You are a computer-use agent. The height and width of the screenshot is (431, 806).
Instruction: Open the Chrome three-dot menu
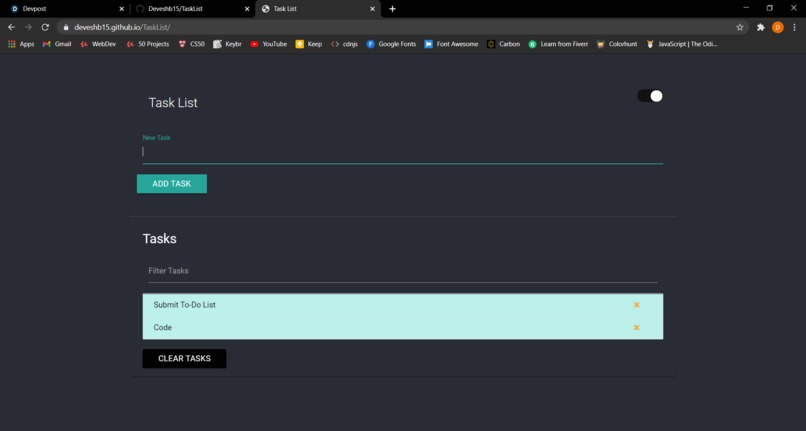coord(794,27)
